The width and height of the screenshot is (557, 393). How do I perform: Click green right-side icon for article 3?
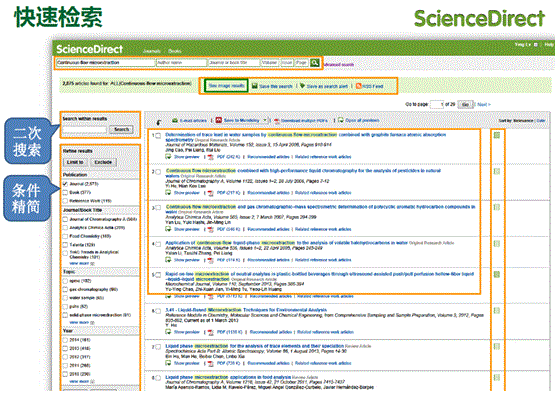497,207
